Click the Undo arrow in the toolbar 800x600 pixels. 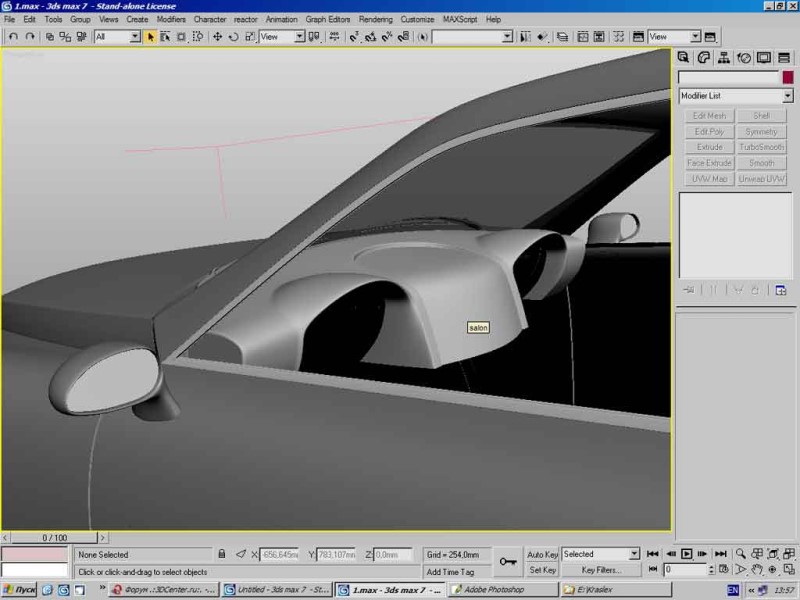pos(13,37)
